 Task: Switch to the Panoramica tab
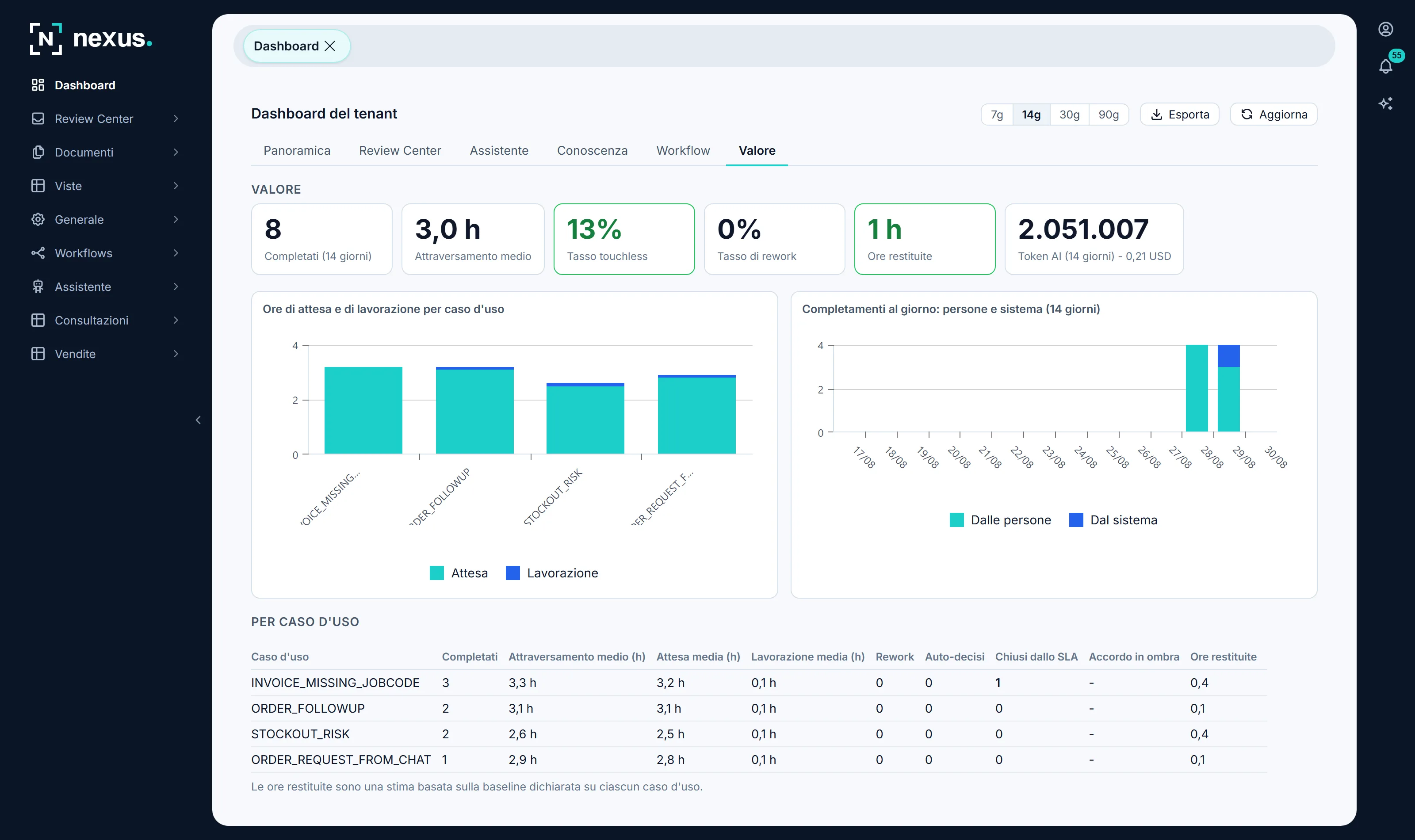pos(297,151)
